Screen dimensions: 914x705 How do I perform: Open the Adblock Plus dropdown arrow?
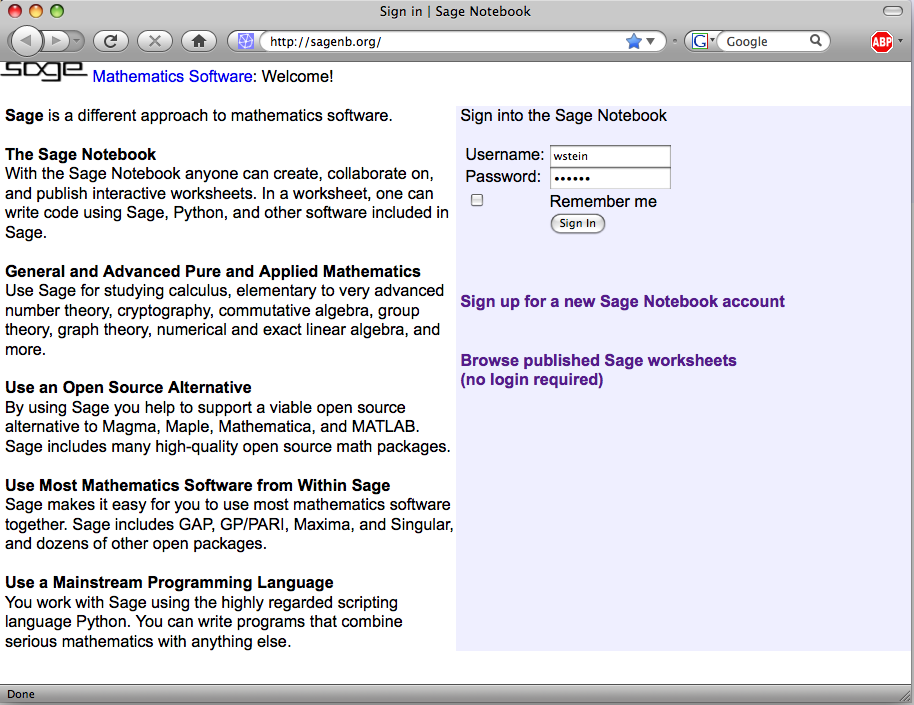click(x=901, y=41)
